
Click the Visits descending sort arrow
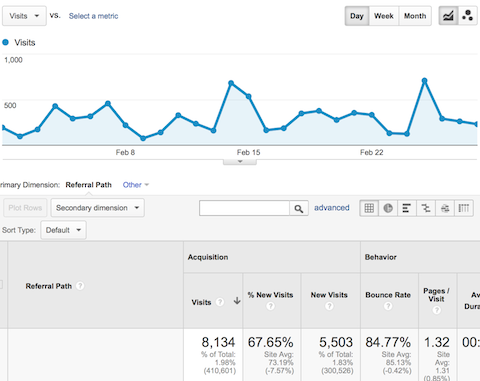point(237,301)
